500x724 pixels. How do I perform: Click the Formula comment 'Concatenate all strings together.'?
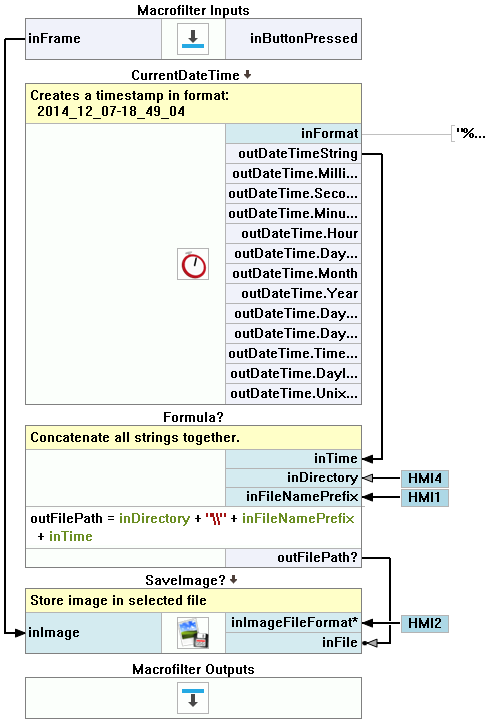click(135, 437)
